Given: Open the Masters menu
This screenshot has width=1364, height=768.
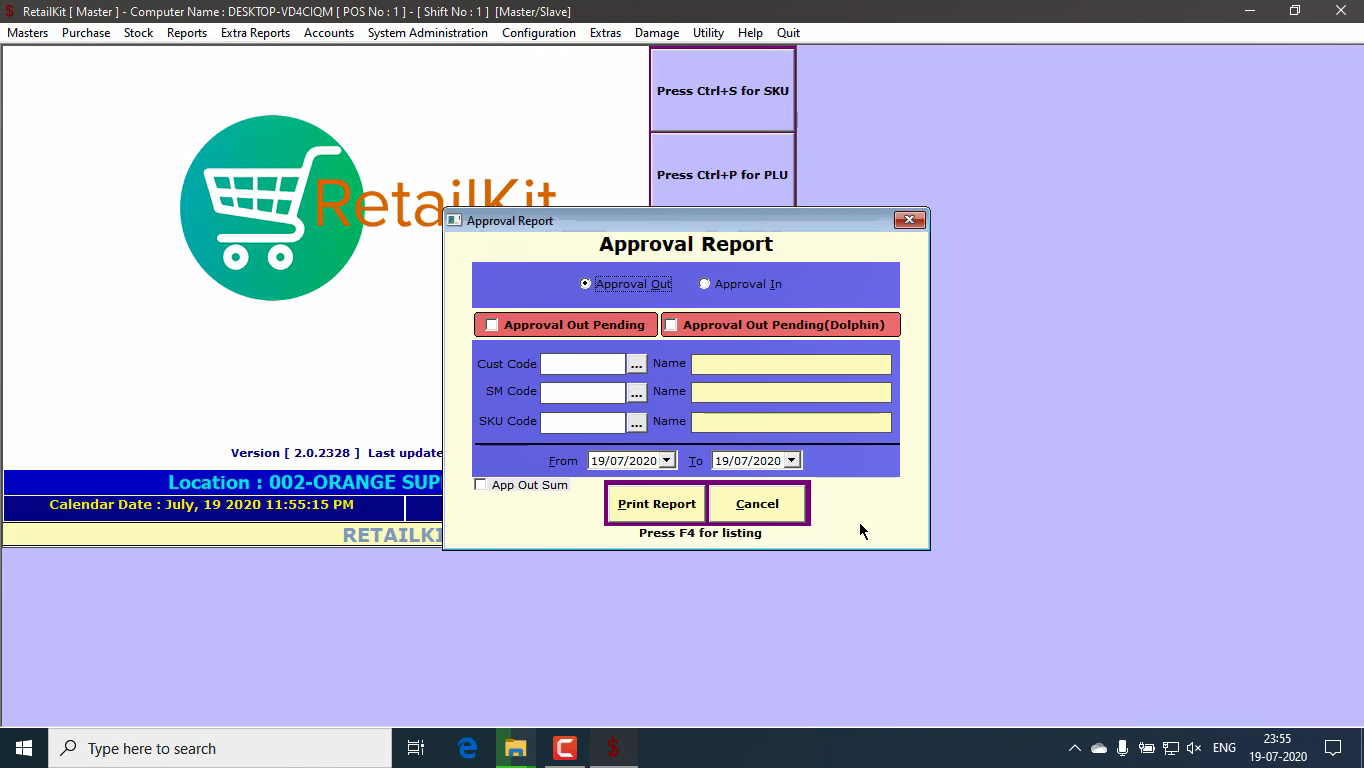Looking at the screenshot, I should (27, 33).
